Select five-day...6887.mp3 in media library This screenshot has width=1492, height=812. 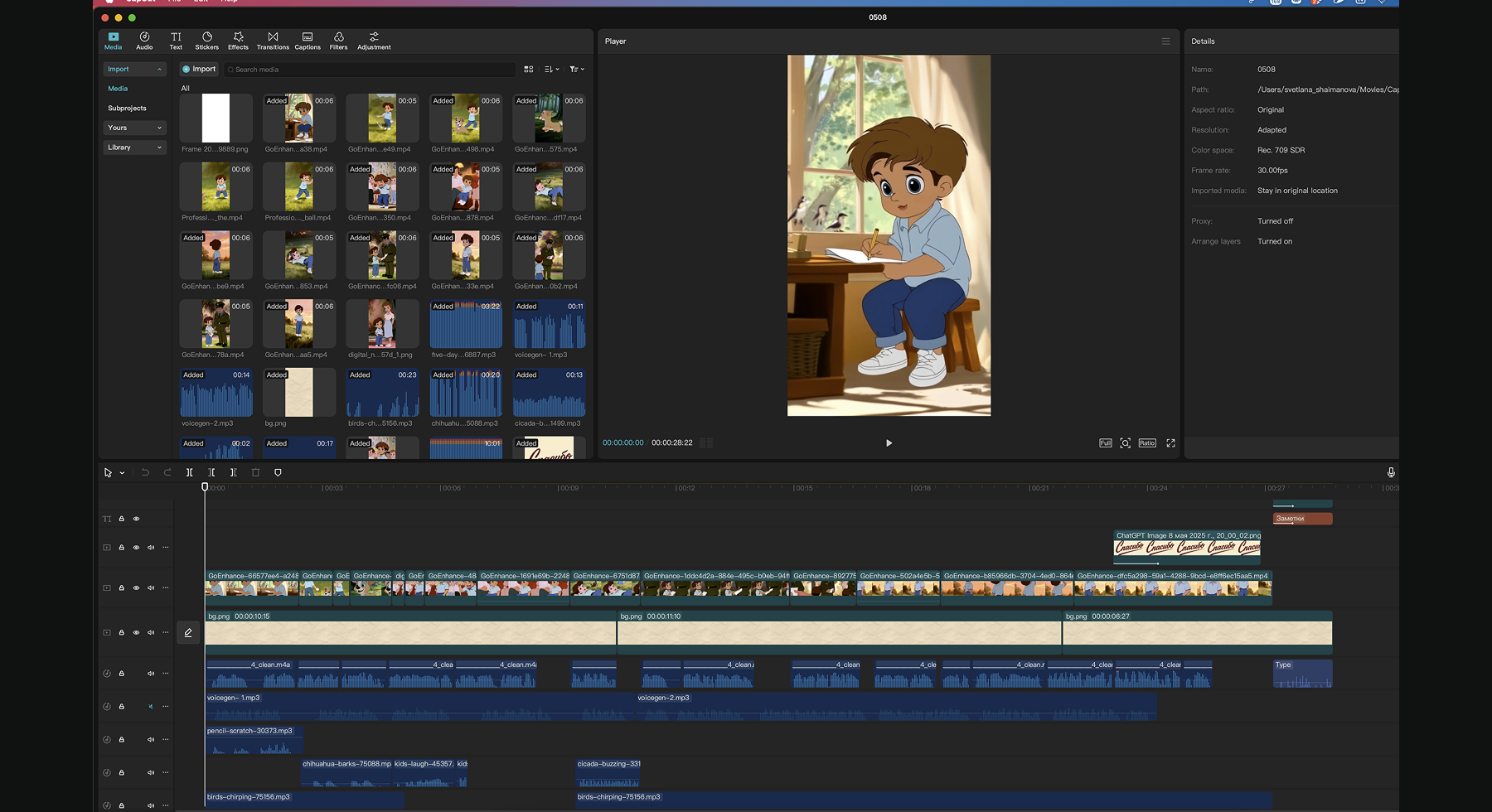point(466,324)
